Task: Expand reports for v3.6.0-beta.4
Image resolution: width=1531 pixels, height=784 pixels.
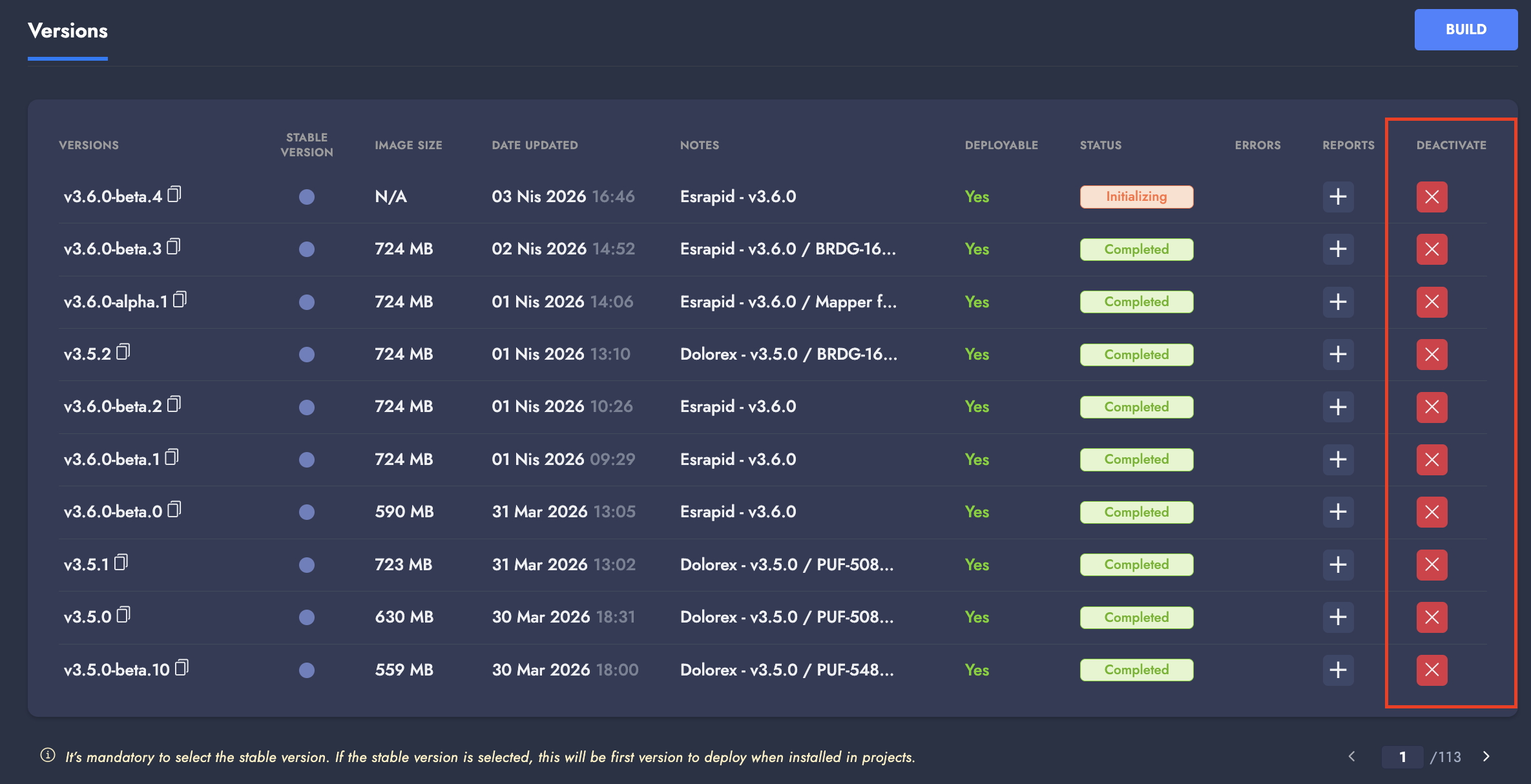Action: point(1338,197)
